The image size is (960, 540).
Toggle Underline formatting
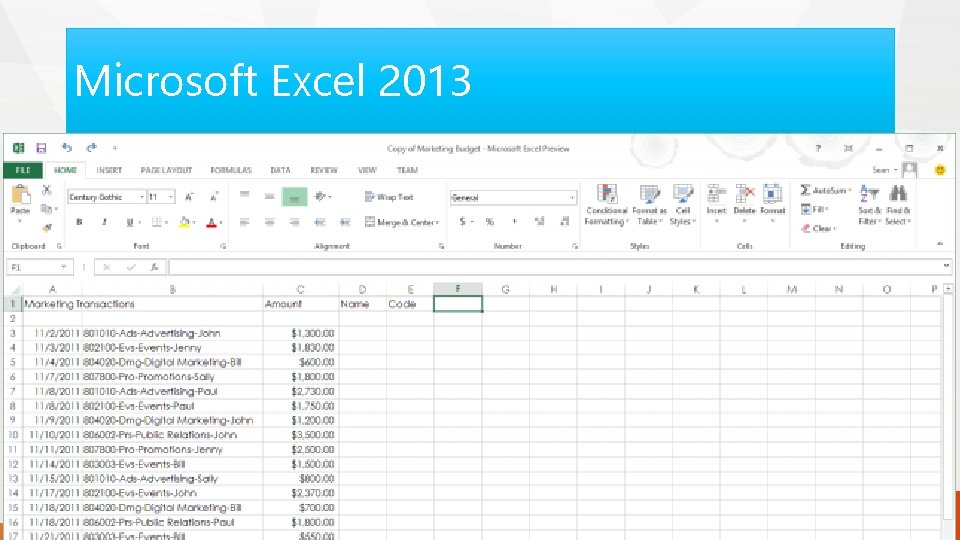(129, 222)
